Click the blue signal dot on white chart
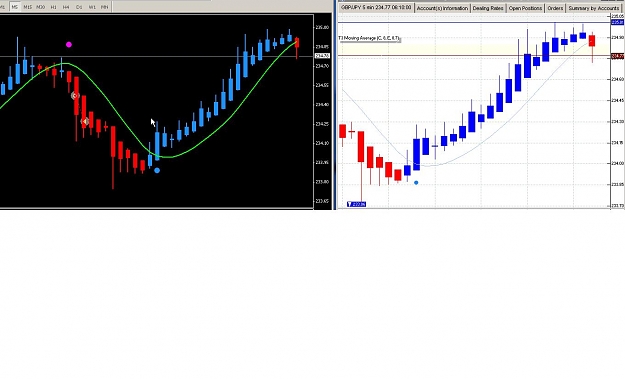Viewport: 625px width, 379px height. tap(416, 183)
